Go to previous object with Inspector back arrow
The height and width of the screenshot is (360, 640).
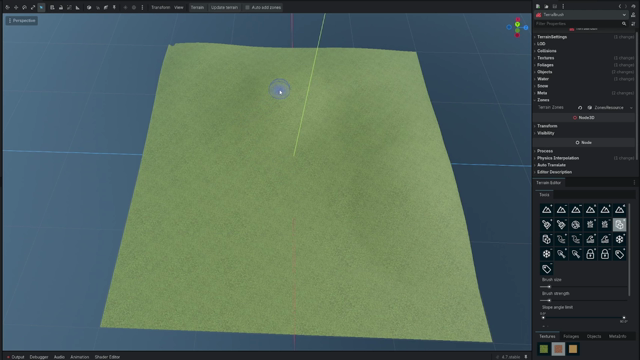[x=620, y=6]
